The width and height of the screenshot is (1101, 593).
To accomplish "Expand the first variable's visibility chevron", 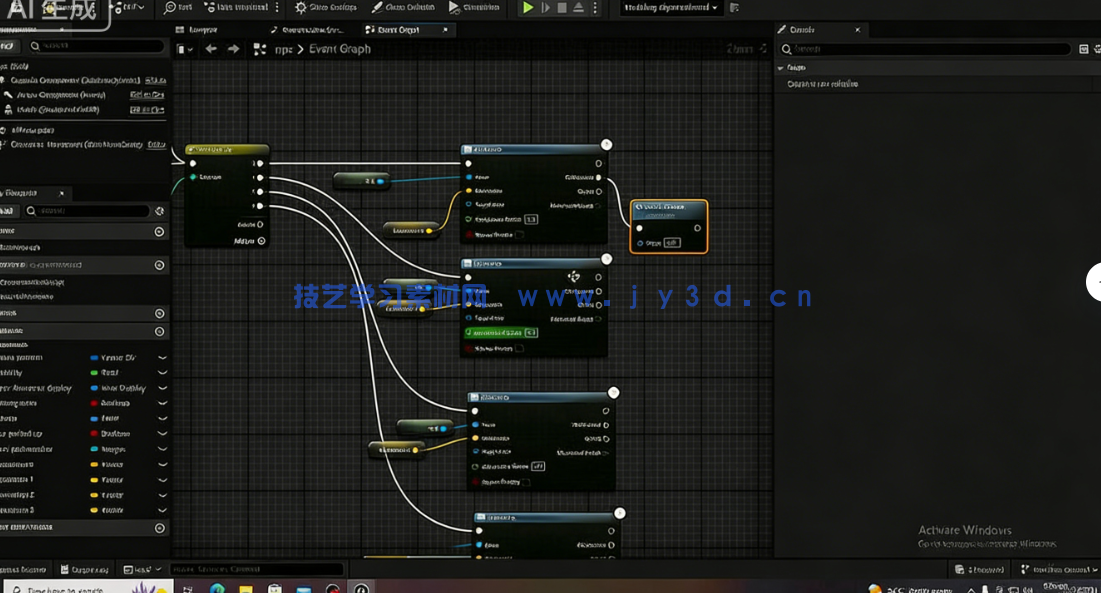I will click(162, 357).
